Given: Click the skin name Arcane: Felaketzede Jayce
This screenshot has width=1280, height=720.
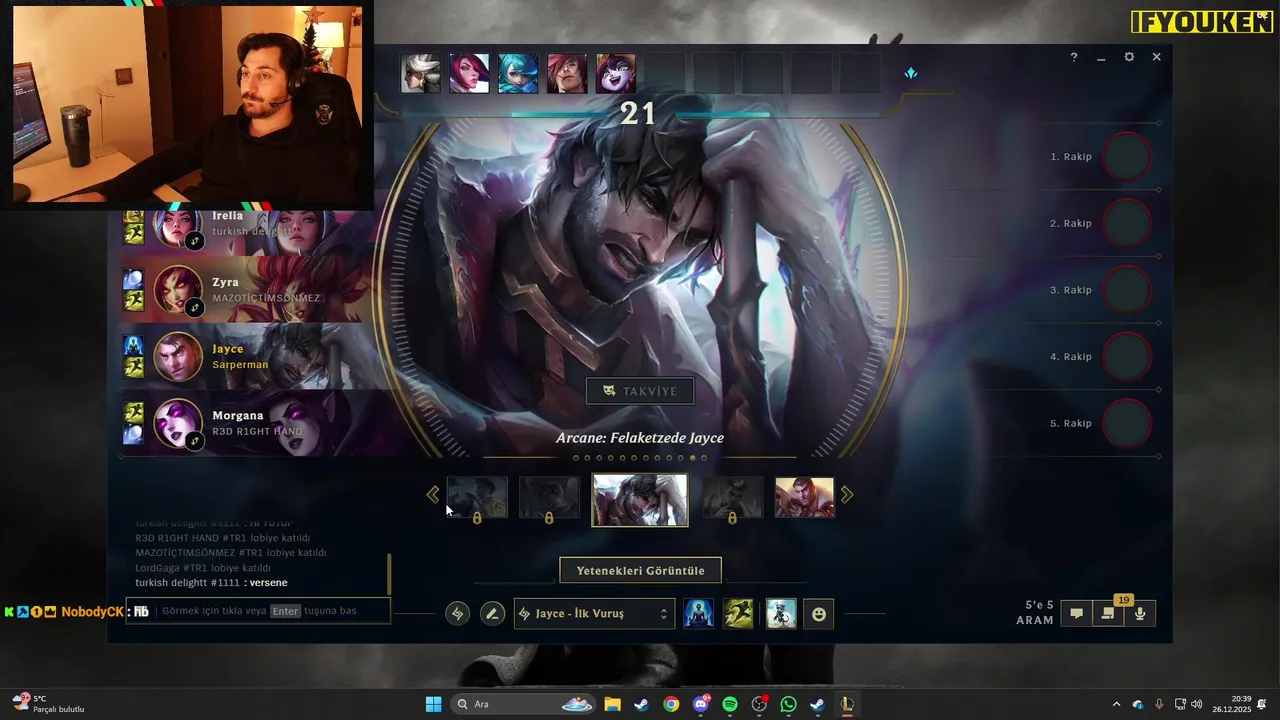Looking at the screenshot, I should 640,438.
